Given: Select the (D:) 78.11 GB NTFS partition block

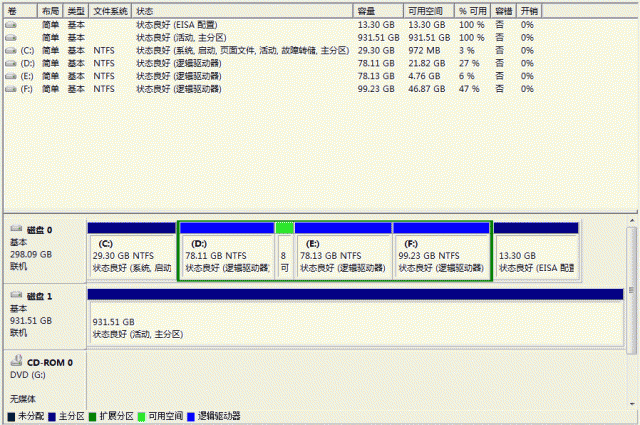Looking at the screenshot, I should 227,251.
